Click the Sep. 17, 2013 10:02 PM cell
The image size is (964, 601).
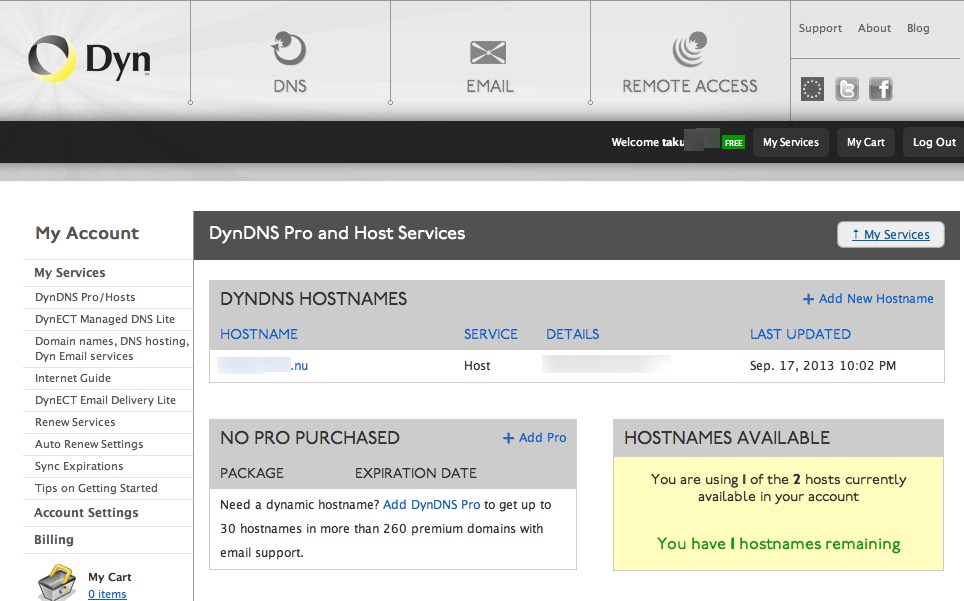[823, 366]
